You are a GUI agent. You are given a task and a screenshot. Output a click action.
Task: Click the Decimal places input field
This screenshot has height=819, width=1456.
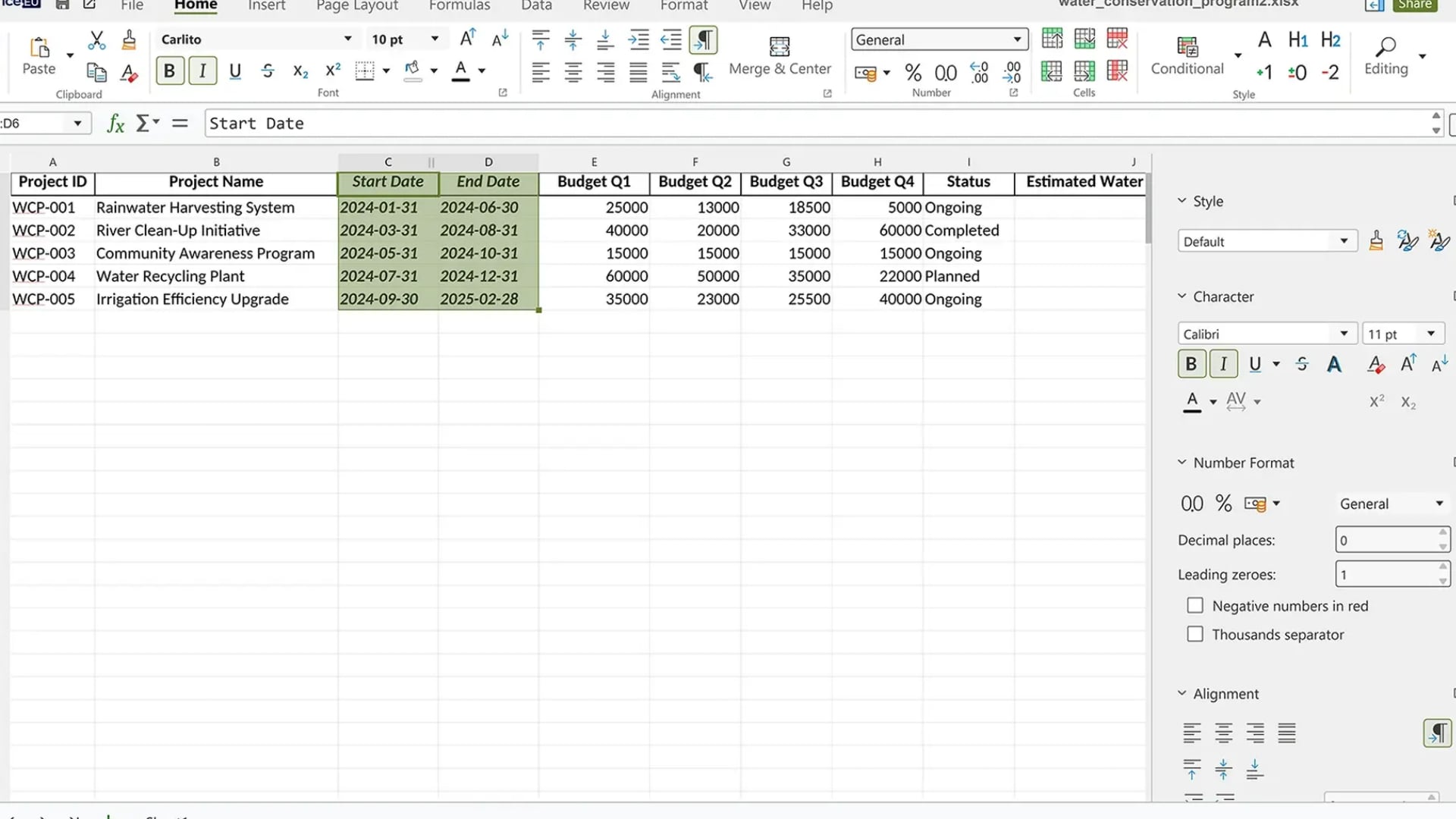point(1386,540)
